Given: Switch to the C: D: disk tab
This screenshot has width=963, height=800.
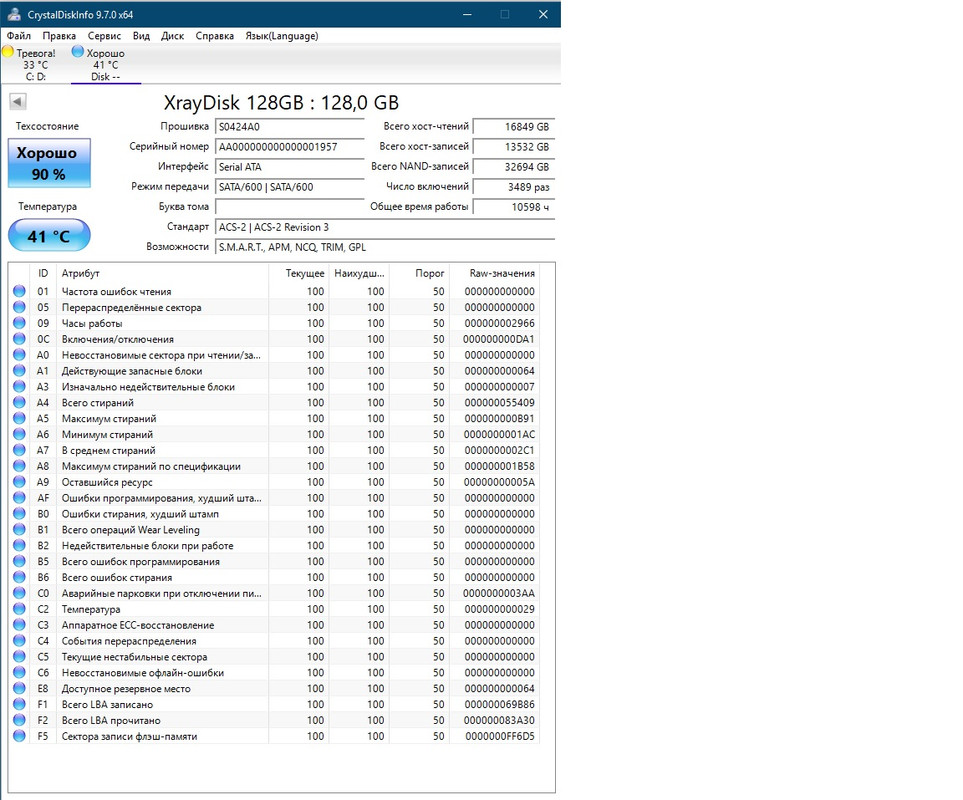Looking at the screenshot, I should click(36, 64).
